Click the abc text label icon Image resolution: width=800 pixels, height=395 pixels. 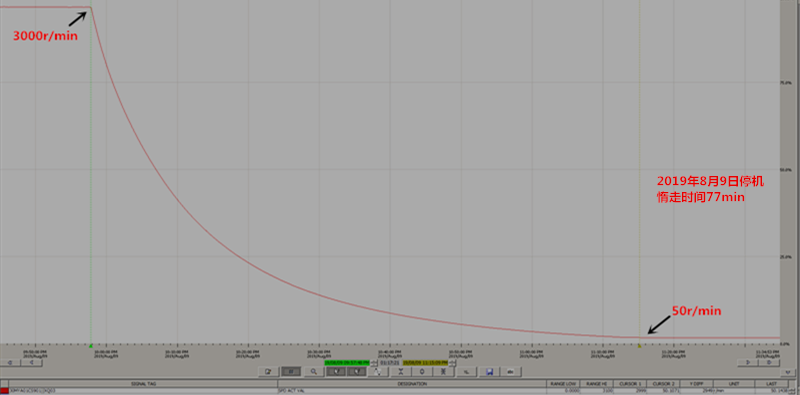[x=510, y=372]
